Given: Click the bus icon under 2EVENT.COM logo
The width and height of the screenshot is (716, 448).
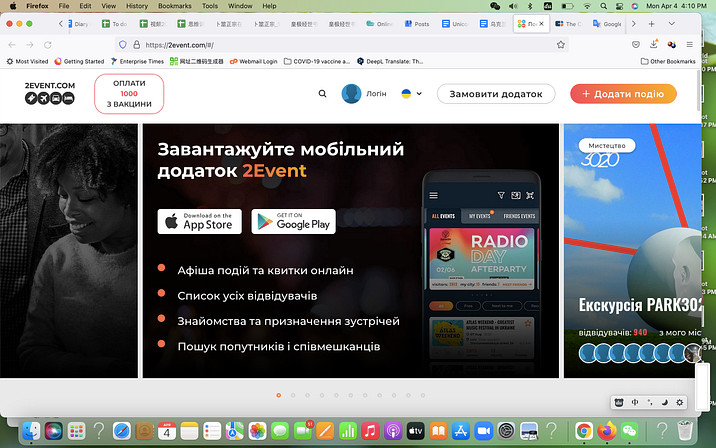Looking at the screenshot, I should [56, 98].
